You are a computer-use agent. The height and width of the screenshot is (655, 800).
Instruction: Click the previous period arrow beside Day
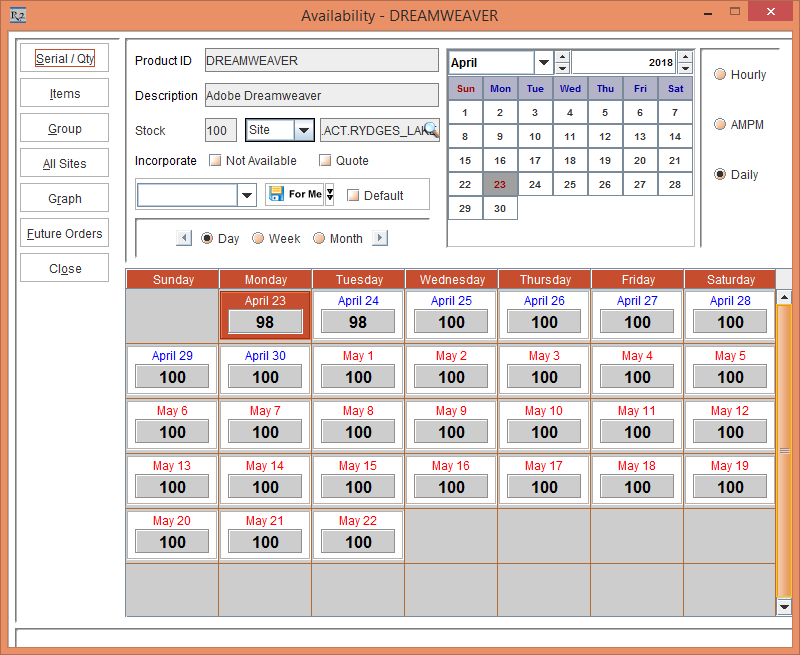184,238
